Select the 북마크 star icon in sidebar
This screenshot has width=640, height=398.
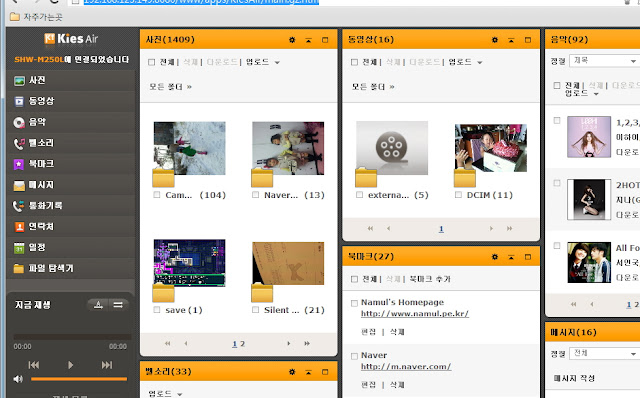point(19,164)
